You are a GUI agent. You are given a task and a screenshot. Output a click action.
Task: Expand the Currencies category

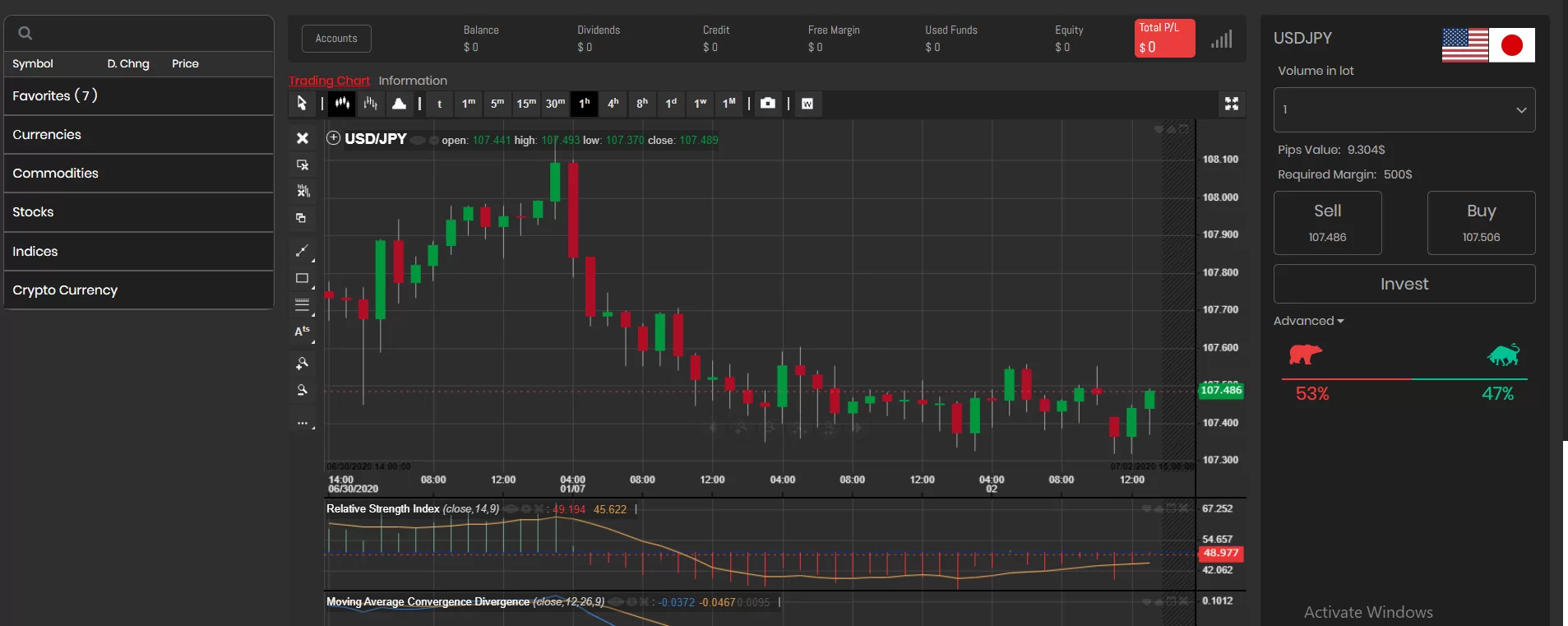click(x=138, y=135)
